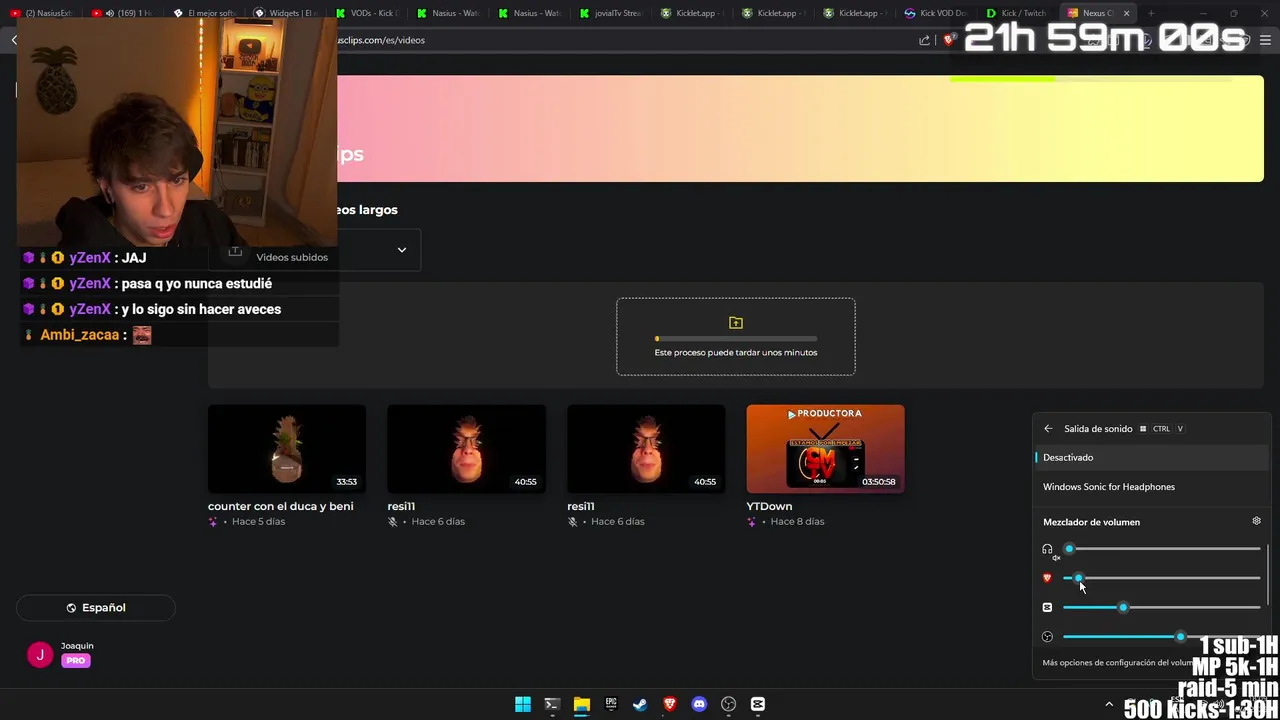Adjust the CapCut app volume slider

1161,607
